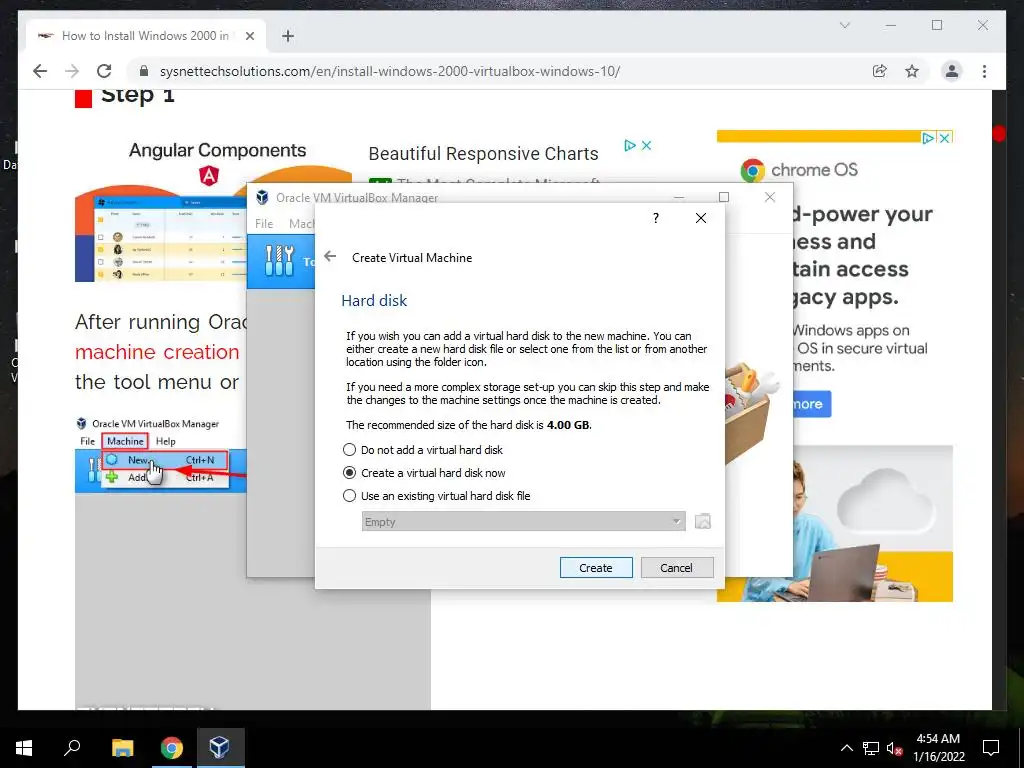Screen dimensions: 1024x768
Task: Open Chrome three-dot menu
Action: [984, 71]
